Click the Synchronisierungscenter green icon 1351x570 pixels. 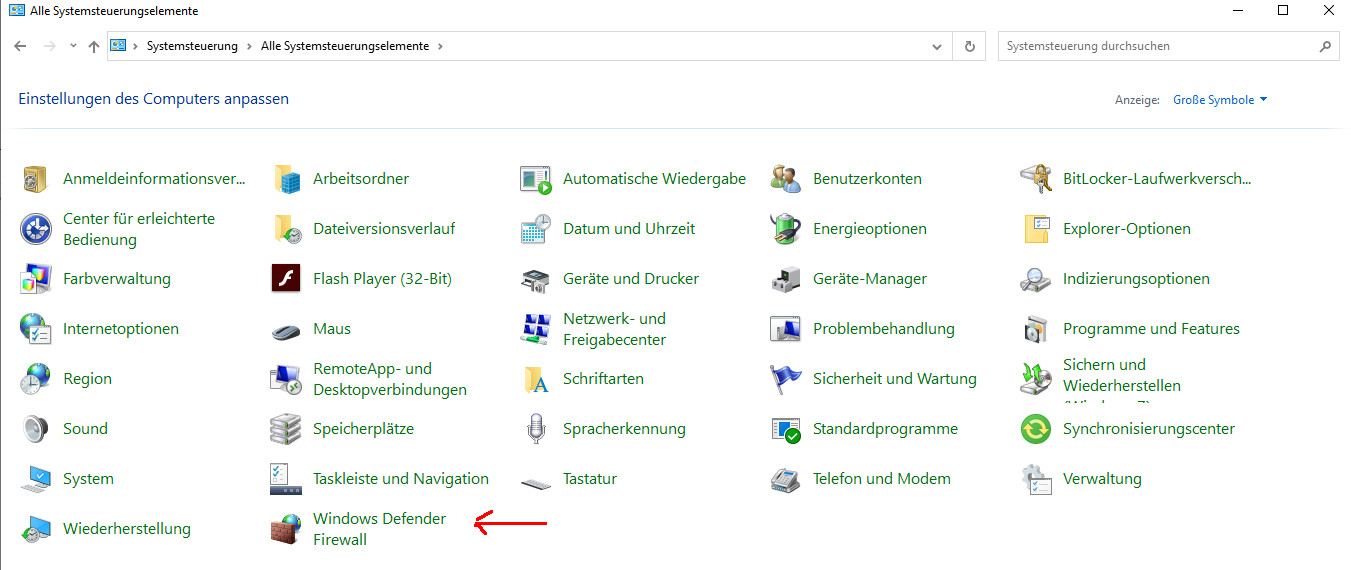(1036, 429)
